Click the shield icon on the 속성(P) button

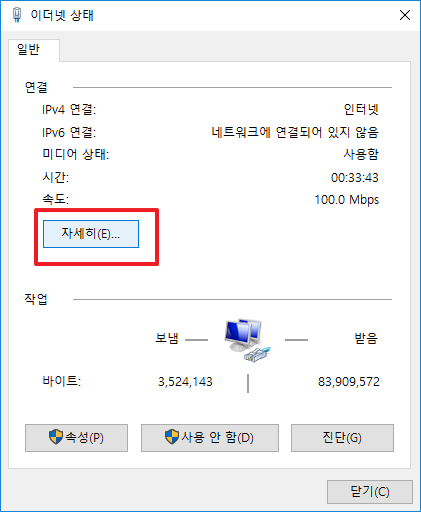(56, 437)
